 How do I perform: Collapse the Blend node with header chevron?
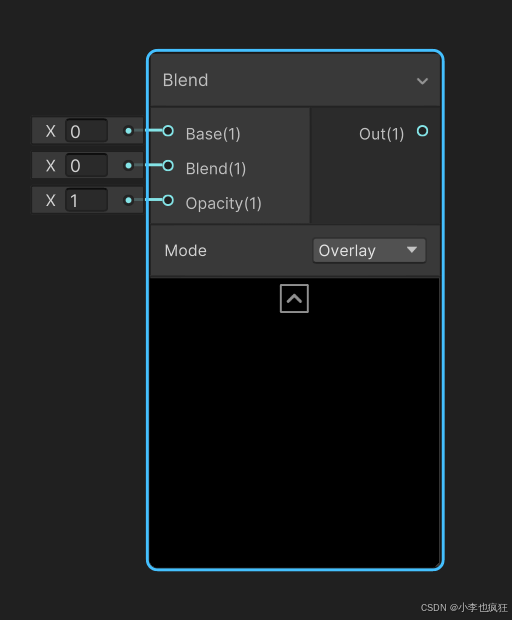422,81
